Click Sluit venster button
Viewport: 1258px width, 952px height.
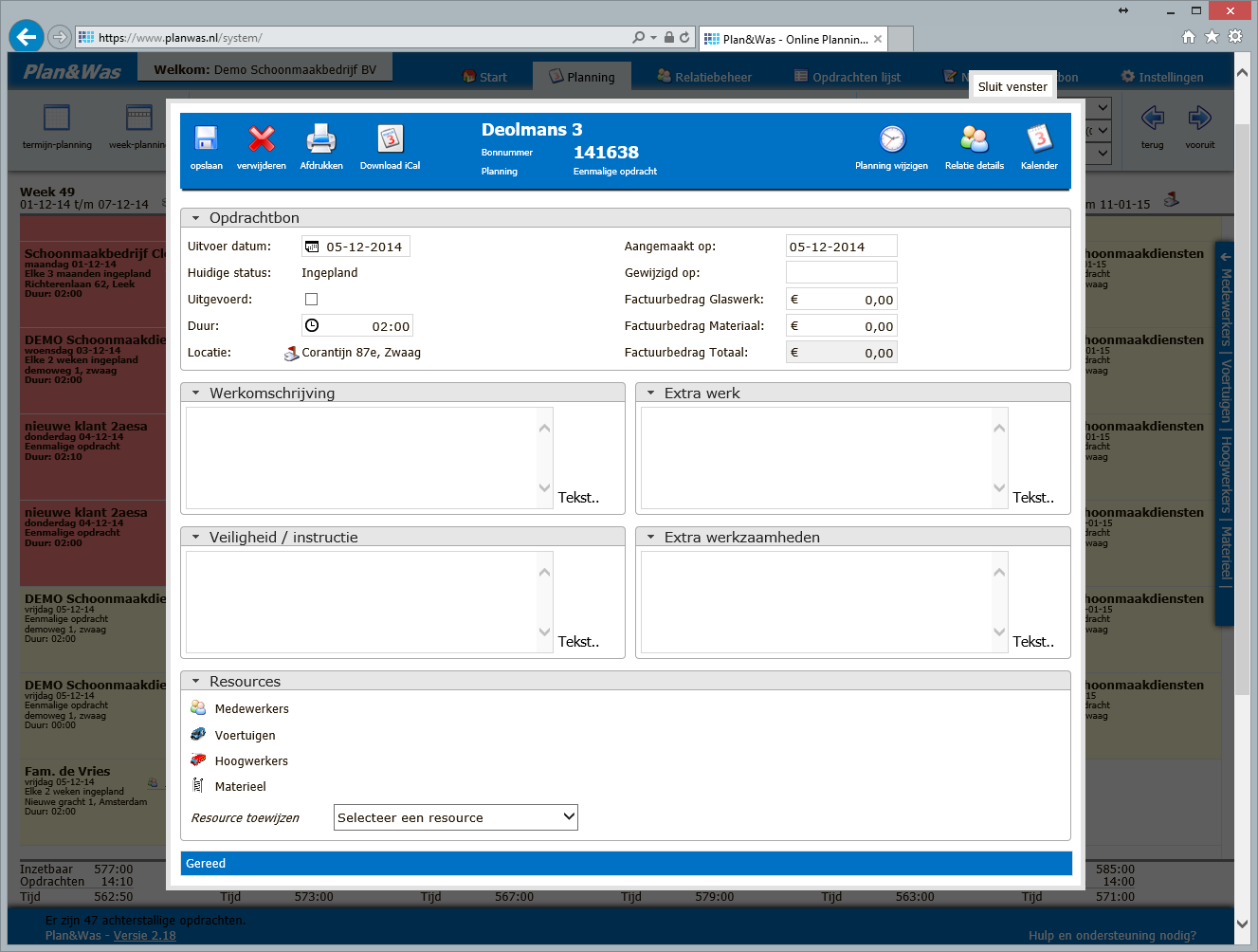click(x=1012, y=86)
